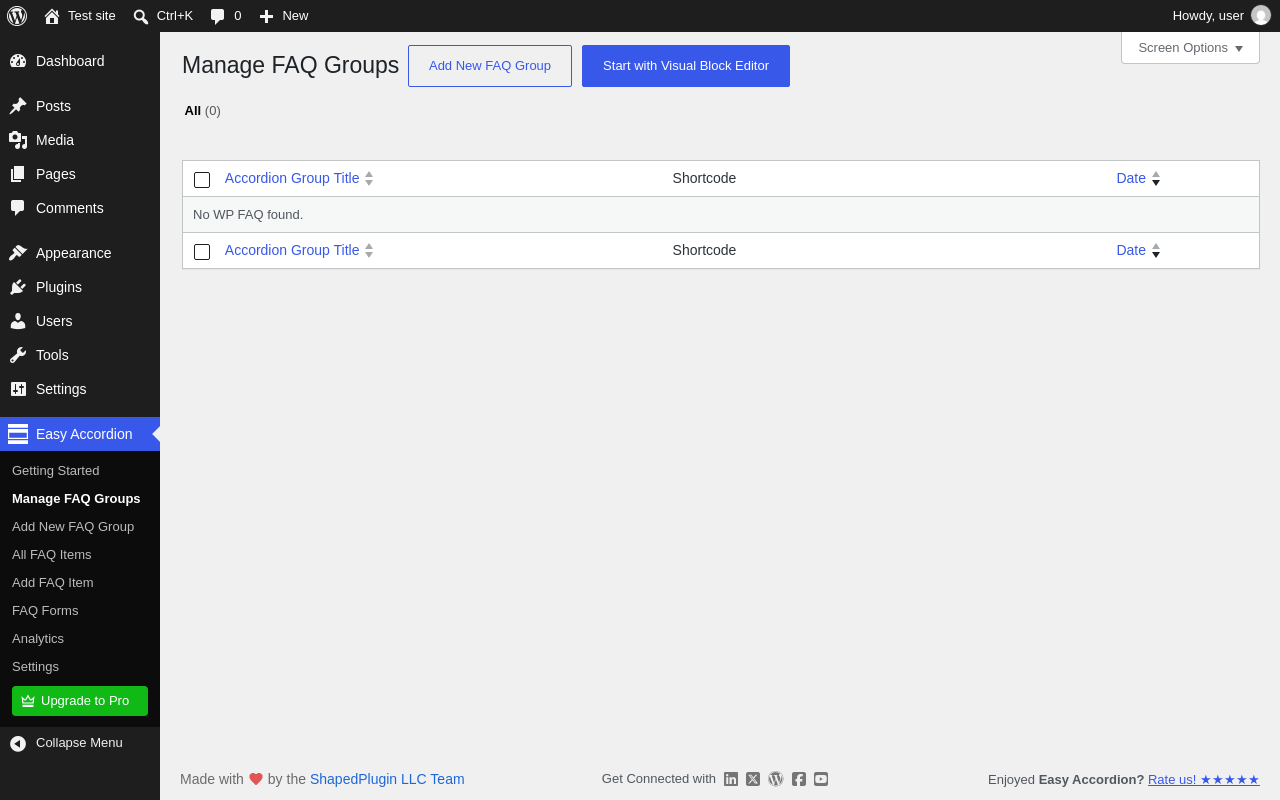This screenshot has height=800, width=1280.
Task: Select the All (0) filter link
Action: pos(203,111)
